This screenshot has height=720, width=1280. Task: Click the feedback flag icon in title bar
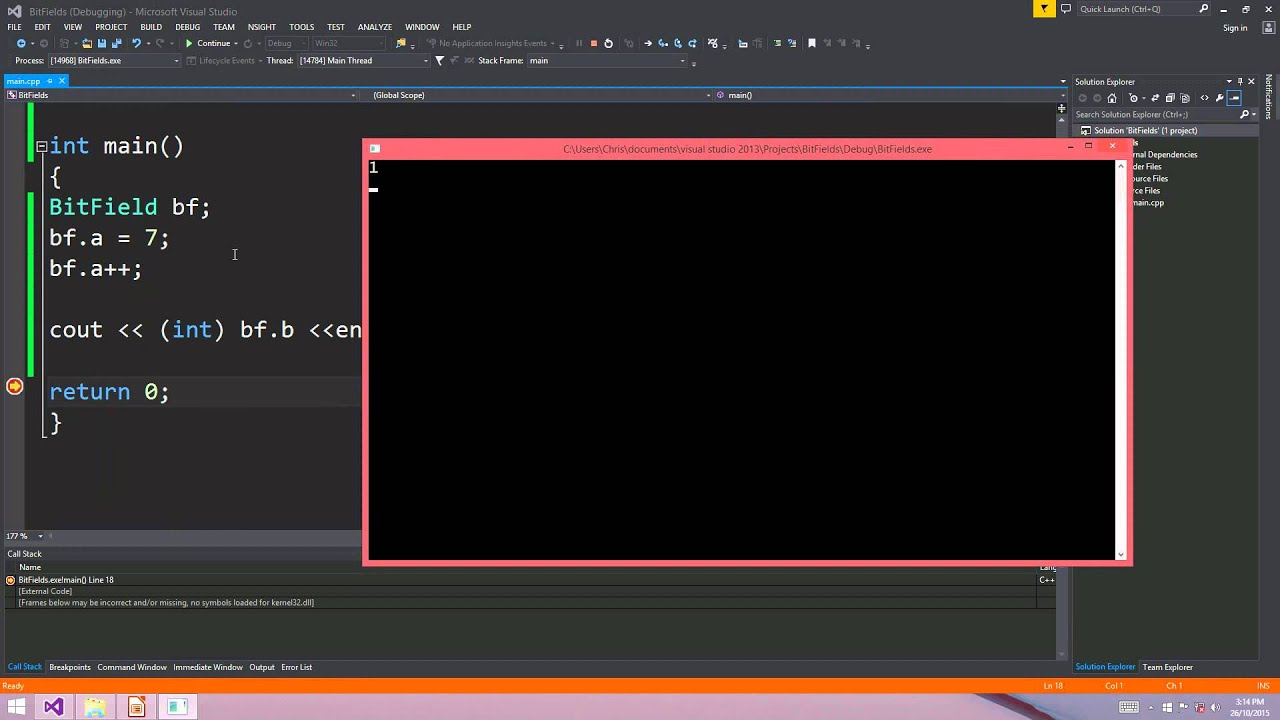(x=1044, y=9)
